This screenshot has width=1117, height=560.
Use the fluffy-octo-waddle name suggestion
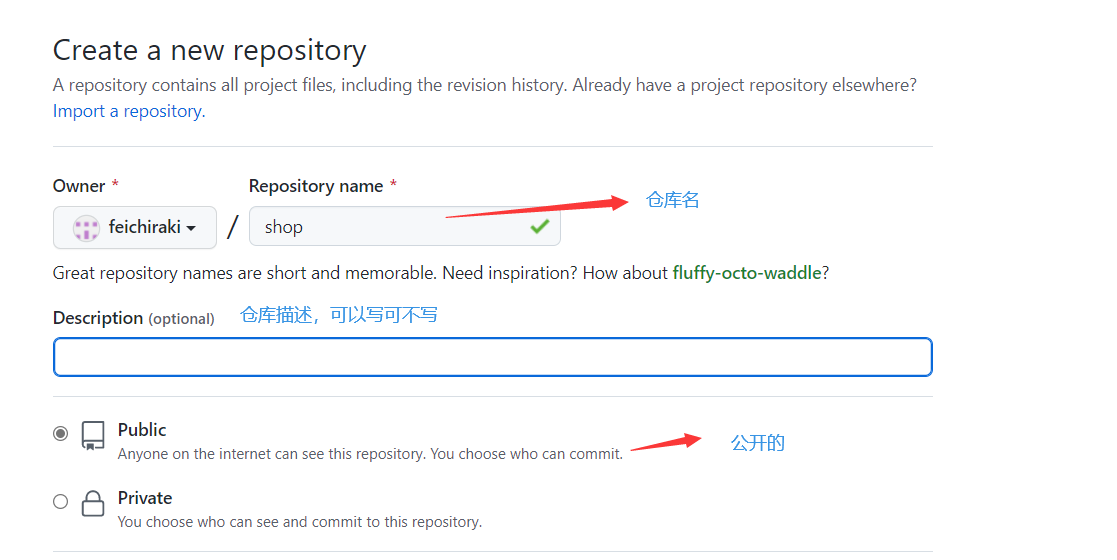coord(746,273)
